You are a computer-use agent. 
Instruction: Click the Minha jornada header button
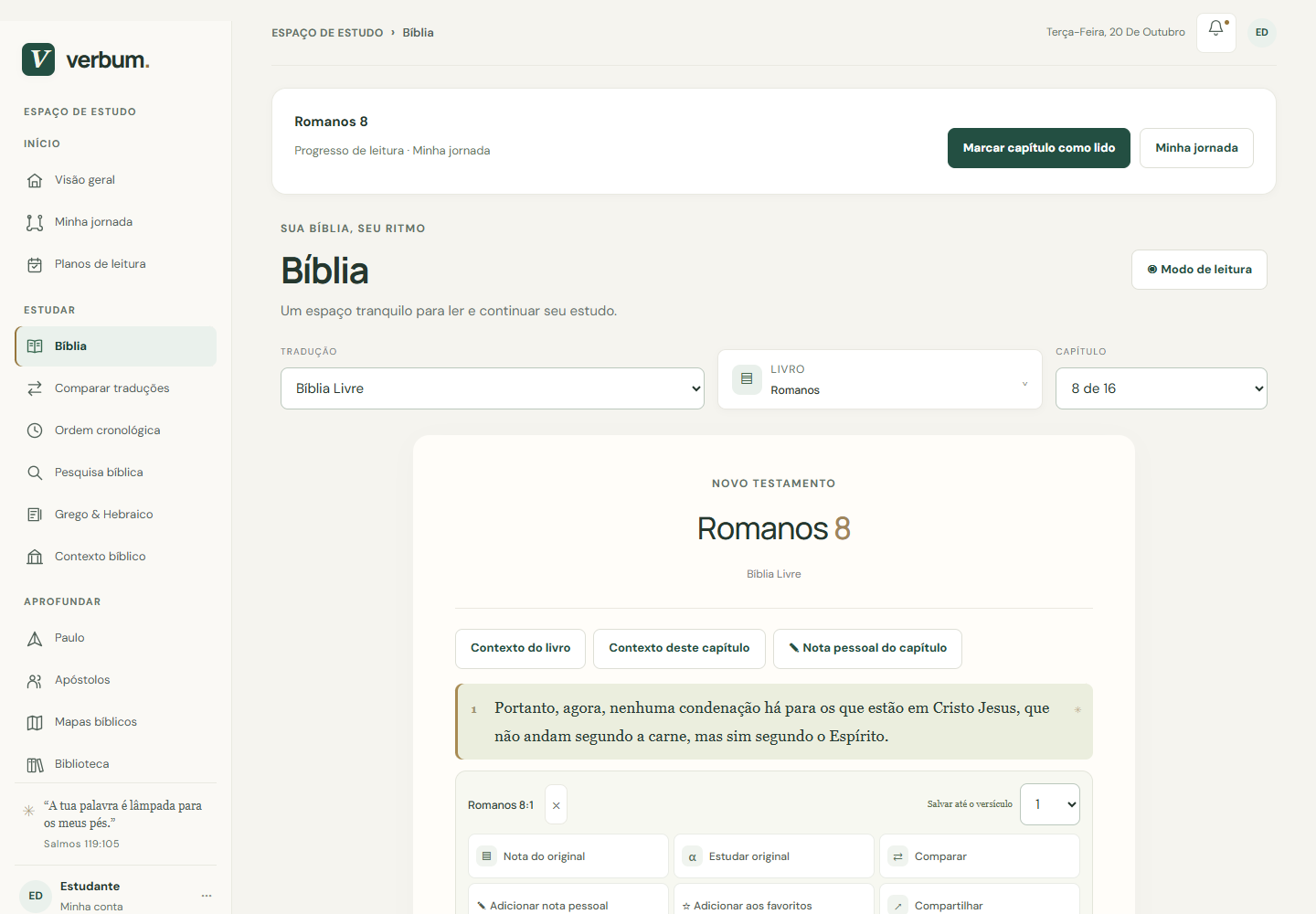point(1196,148)
